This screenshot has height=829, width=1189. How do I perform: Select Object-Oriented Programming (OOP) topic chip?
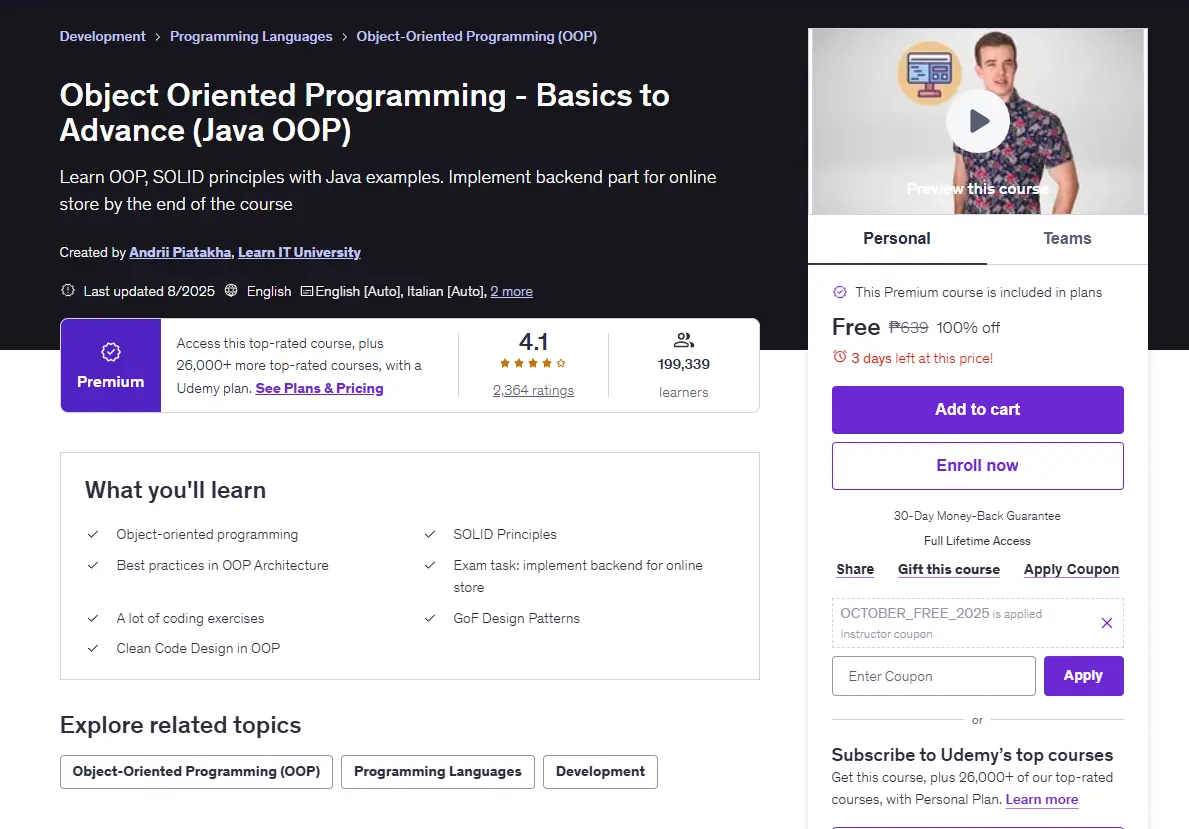pos(196,771)
